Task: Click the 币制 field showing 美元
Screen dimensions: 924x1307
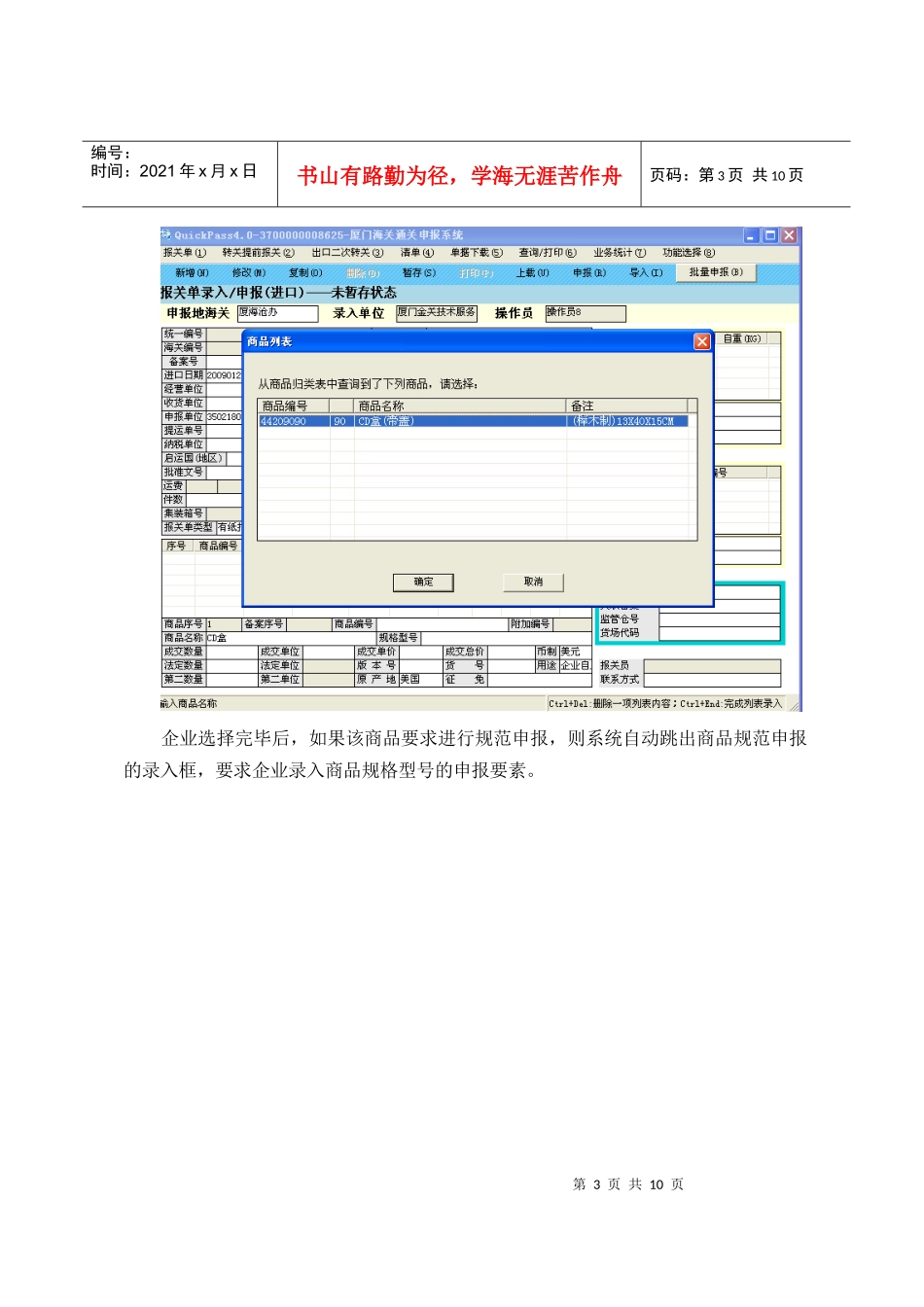Action: pyautogui.click(x=575, y=652)
